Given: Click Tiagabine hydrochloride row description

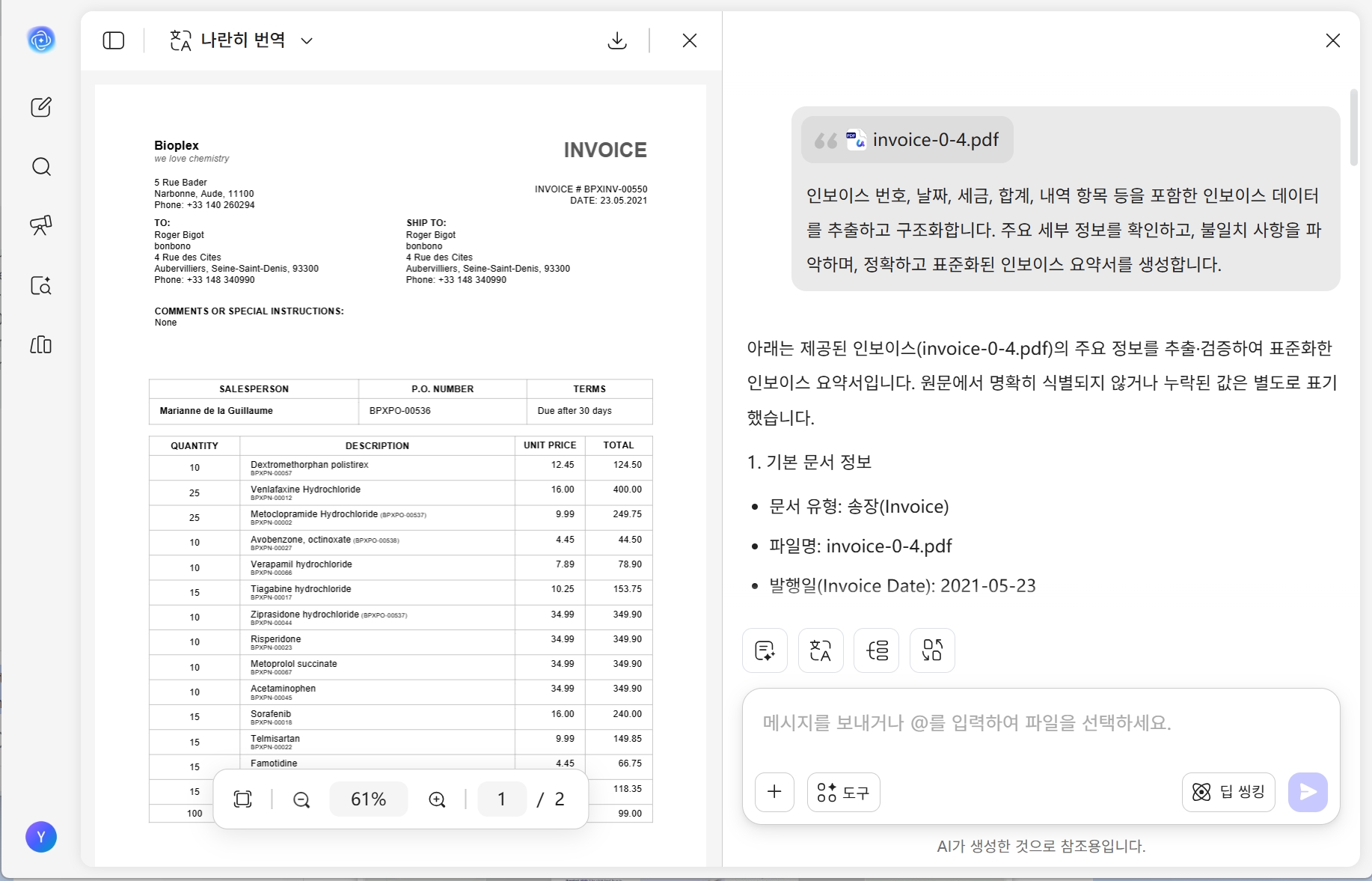Looking at the screenshot, I should 301,589.
